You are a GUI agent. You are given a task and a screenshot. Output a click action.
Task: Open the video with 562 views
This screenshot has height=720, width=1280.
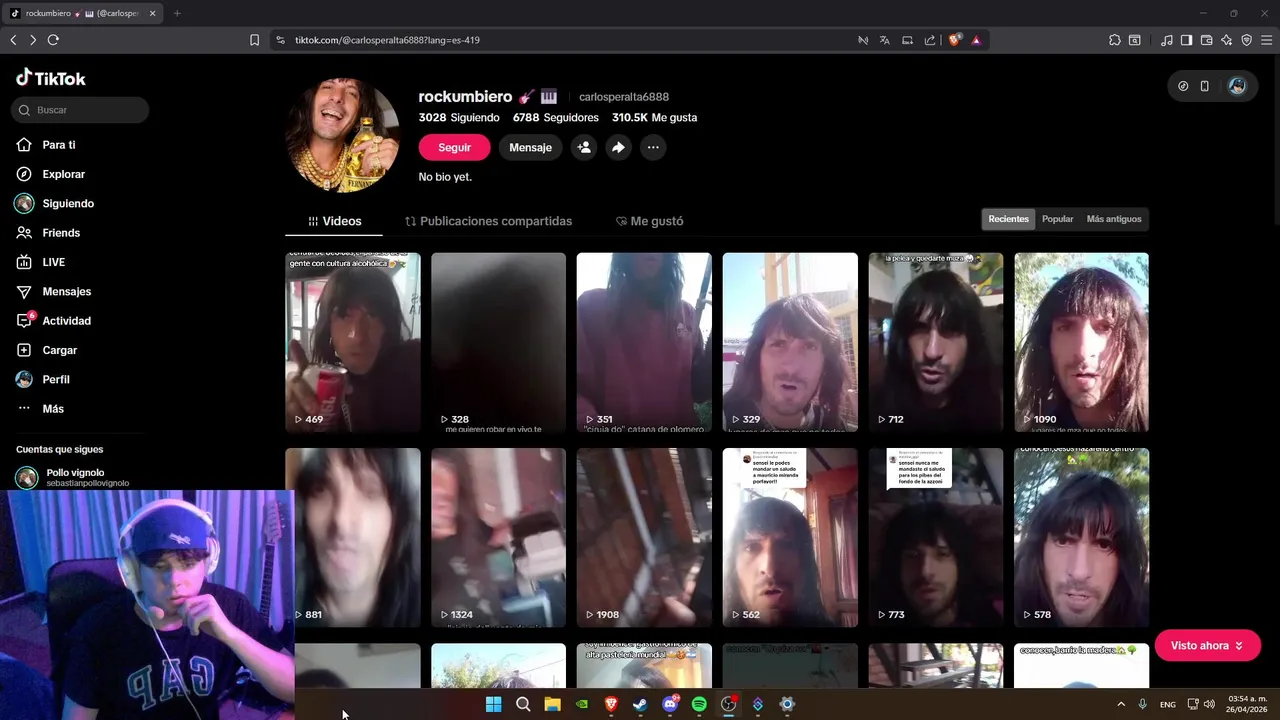(x=790, y=537)
